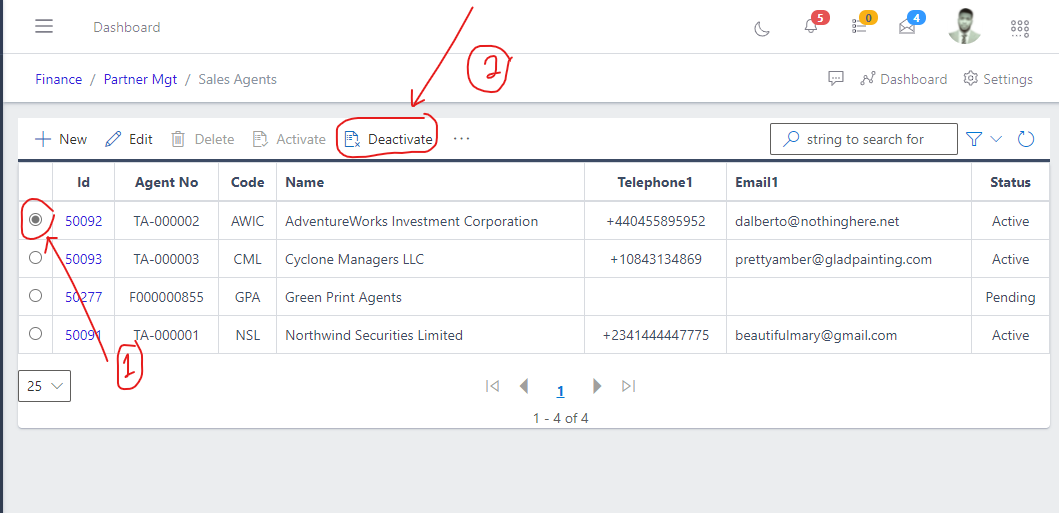The height and width of the screenshot is (513, 1059).
Task: Open the apps grid launcher
Action: 1019,28
